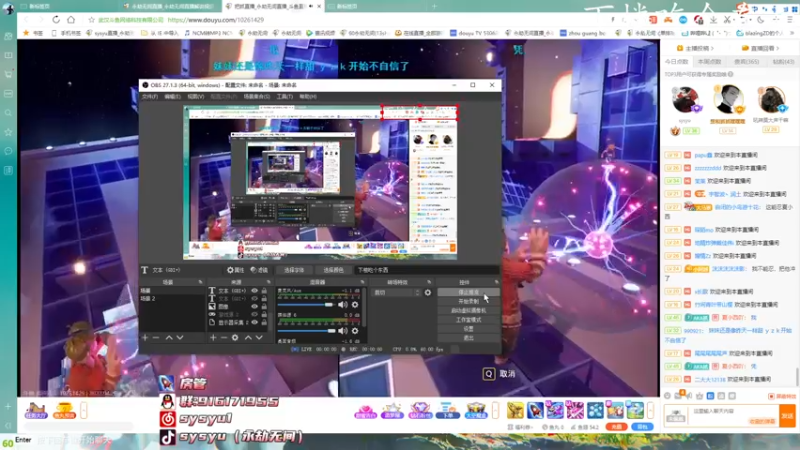Click the Select Font (选择字体) button
The image size is (800, 450).
point(294,270)
